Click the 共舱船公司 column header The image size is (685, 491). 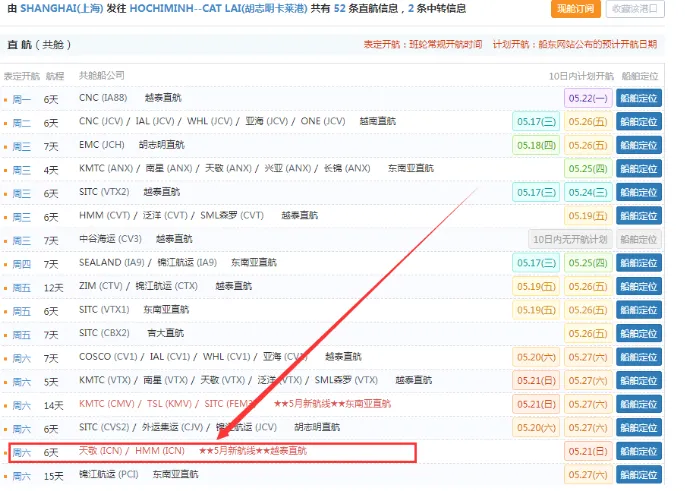point(102,76)
